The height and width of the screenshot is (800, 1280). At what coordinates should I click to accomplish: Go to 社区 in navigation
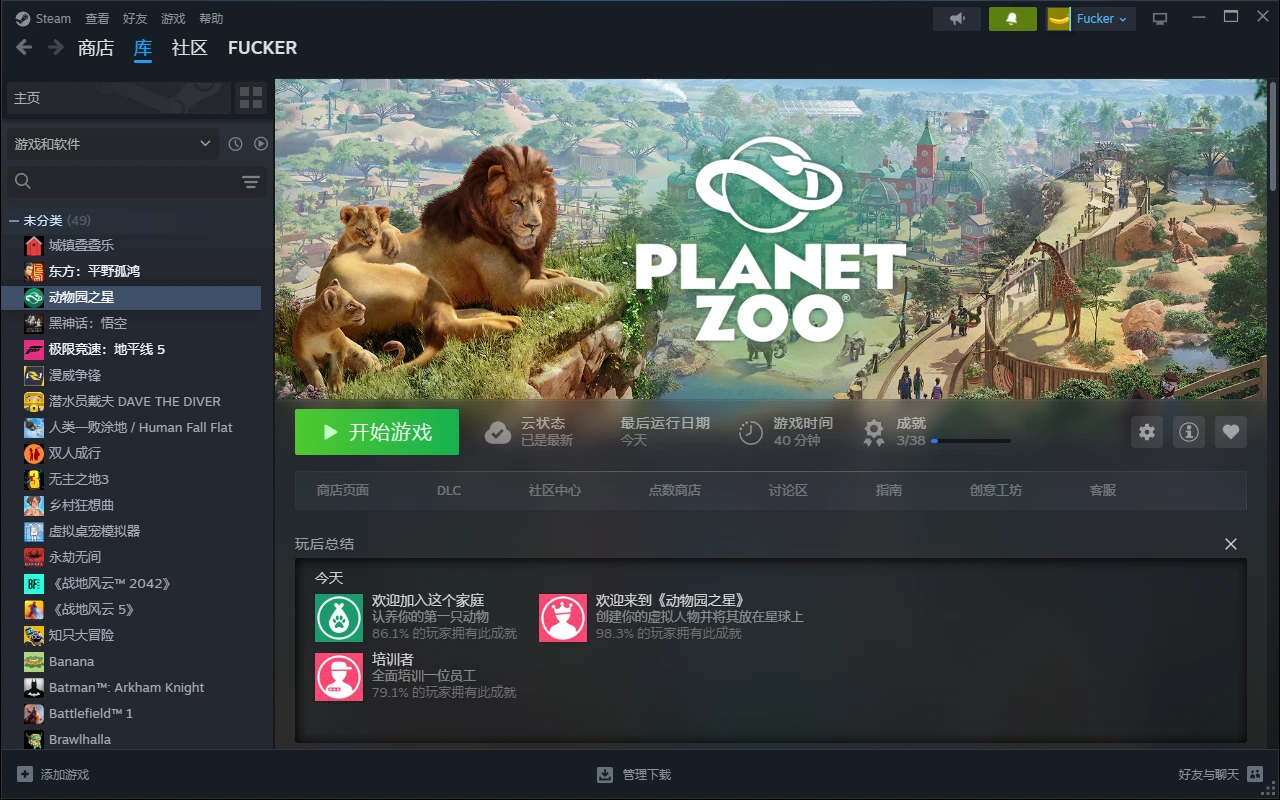[189, 47]
